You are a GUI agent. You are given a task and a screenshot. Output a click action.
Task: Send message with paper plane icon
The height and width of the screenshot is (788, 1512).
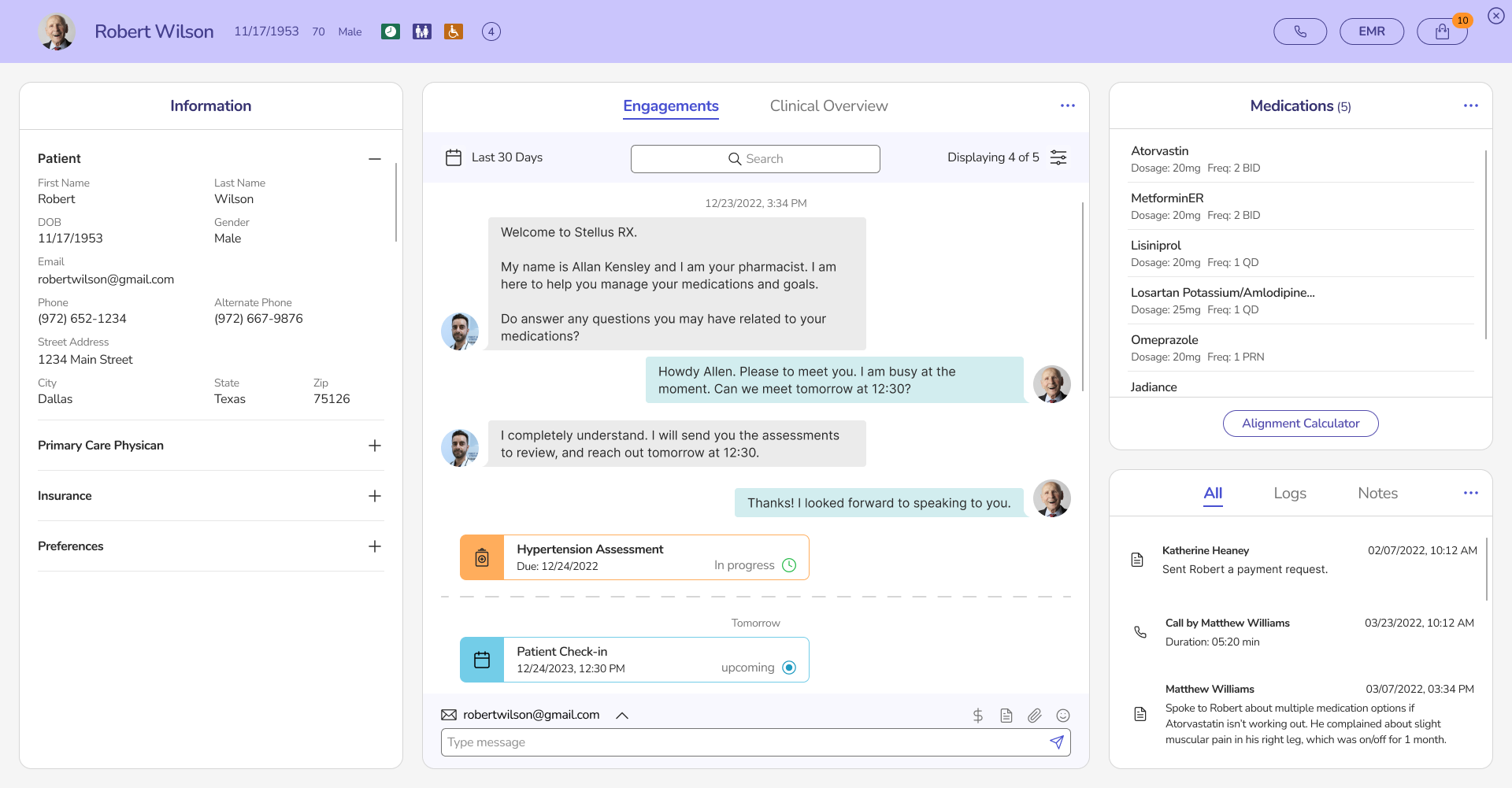coord(1056,742)
